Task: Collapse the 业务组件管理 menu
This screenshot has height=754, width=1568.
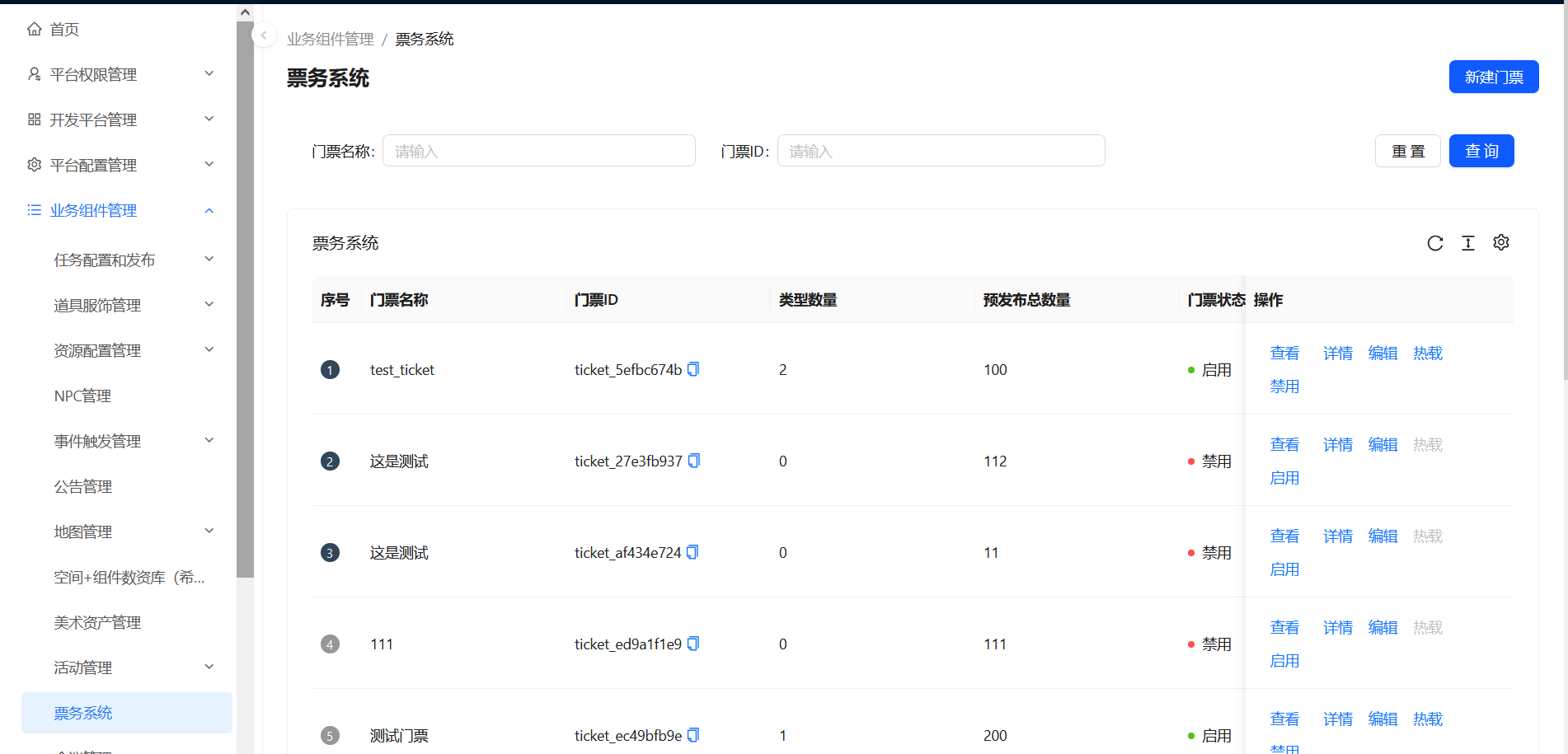Action: pos(124,210)
